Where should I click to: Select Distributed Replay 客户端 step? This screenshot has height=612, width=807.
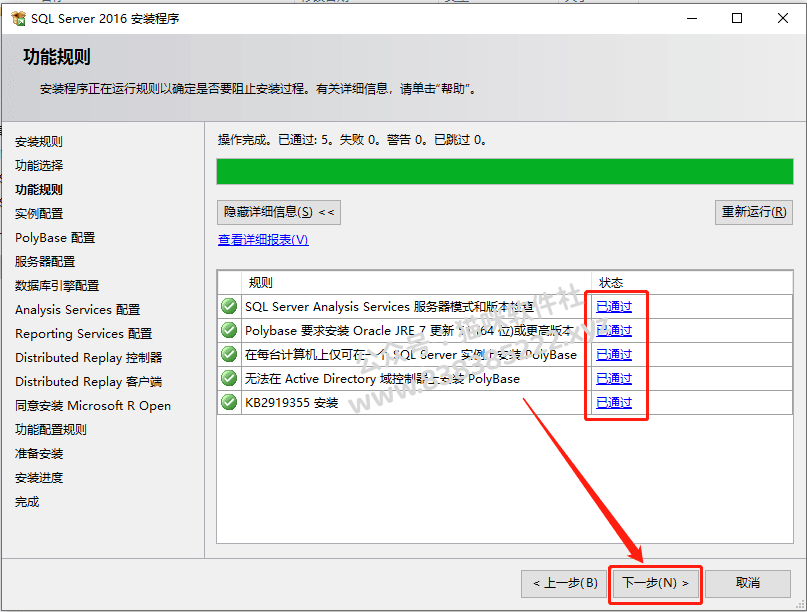click(89, 382)
